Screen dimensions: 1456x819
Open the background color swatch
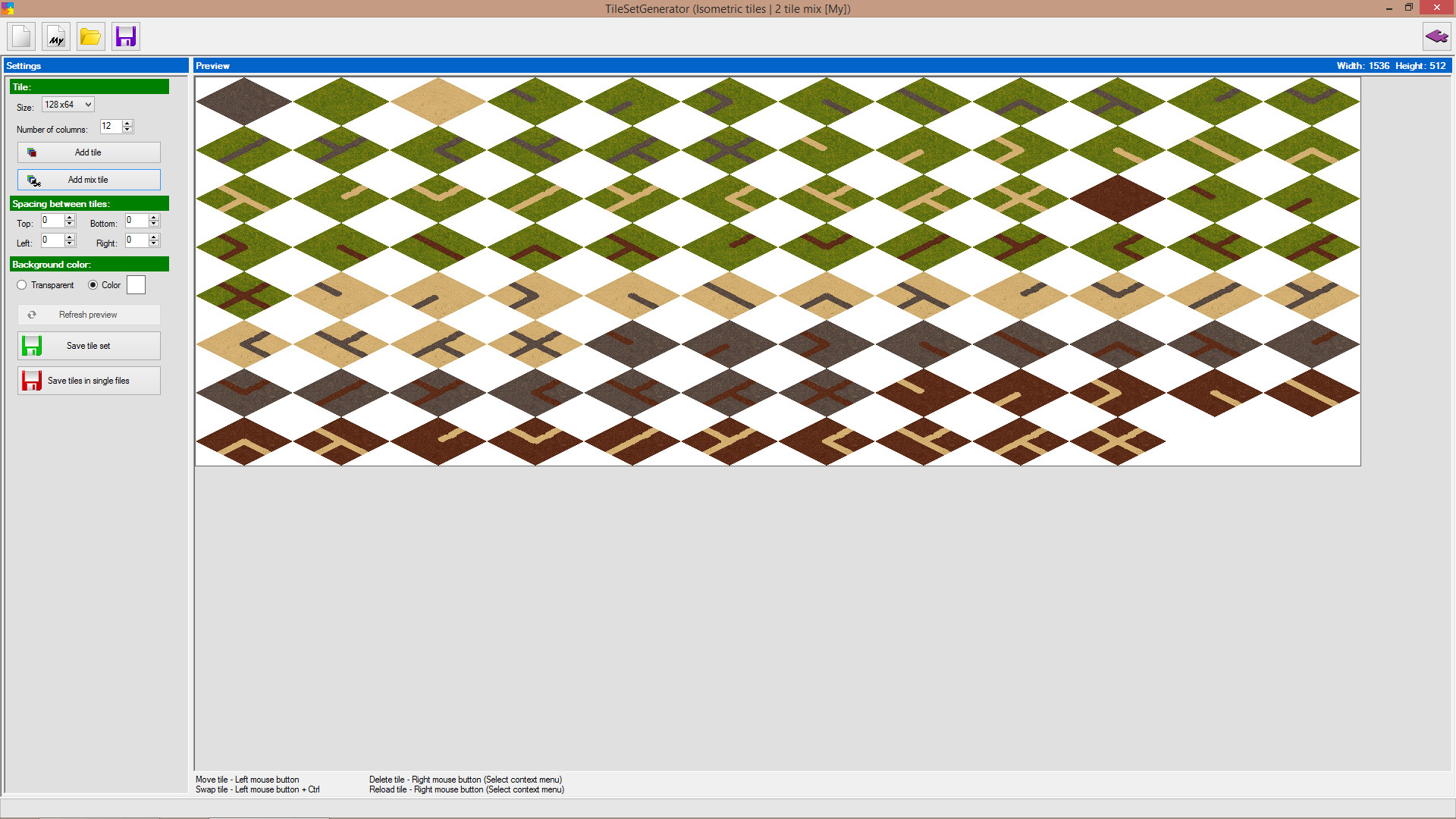pyautogui.click(x=136, y=284)
